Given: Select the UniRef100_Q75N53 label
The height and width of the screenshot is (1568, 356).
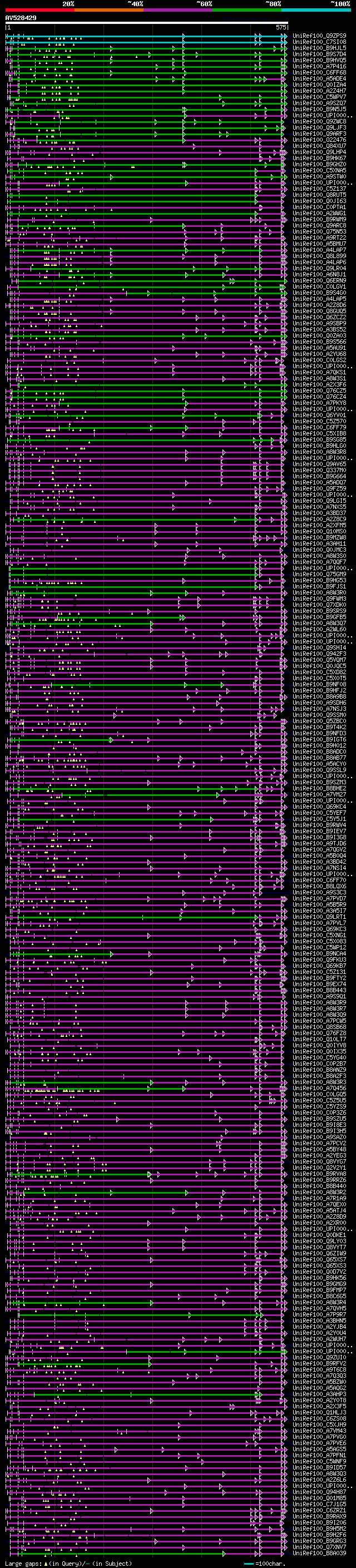Looking at the screenshot, I should point(319,232).
